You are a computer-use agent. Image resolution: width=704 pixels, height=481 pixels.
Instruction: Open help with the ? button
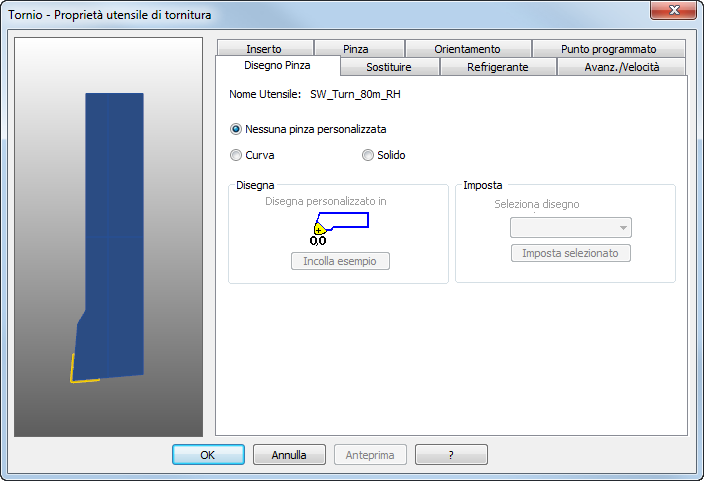[451, 455]
